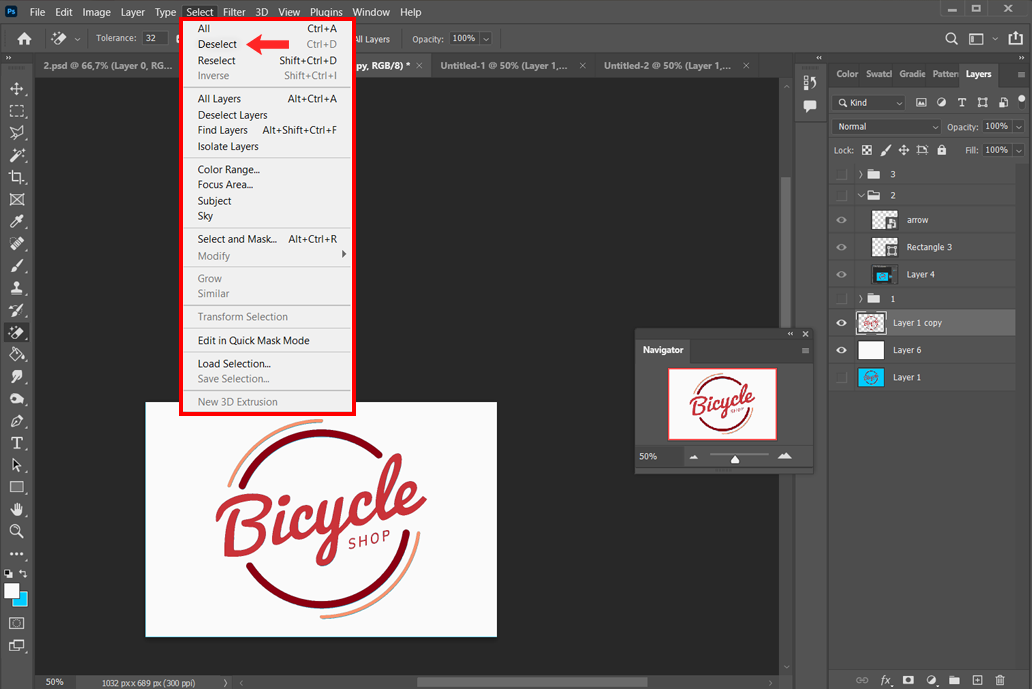Hide the Rectangle 3 layer
This screenshot has width=1032, height=689.
(841, 247)
